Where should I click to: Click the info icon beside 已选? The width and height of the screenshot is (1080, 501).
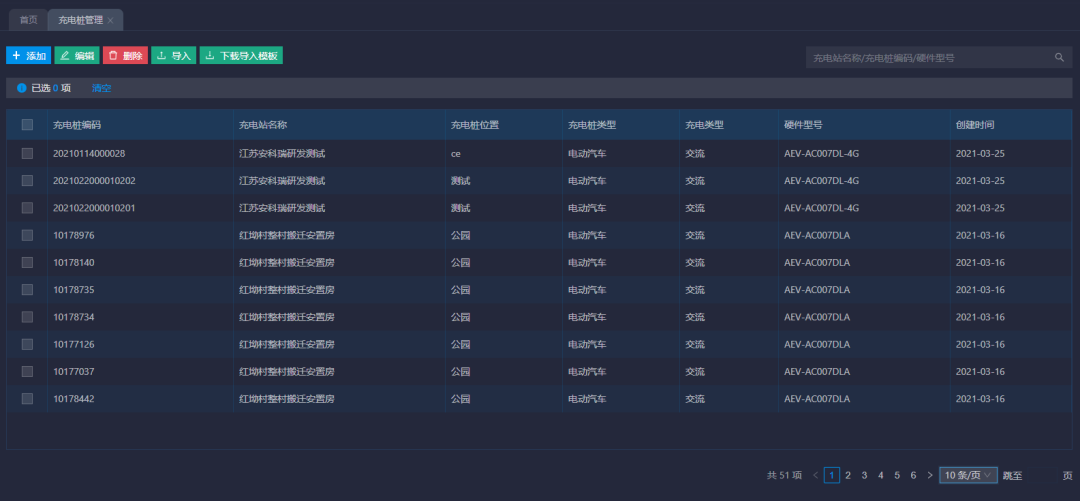tap(21, 88)
